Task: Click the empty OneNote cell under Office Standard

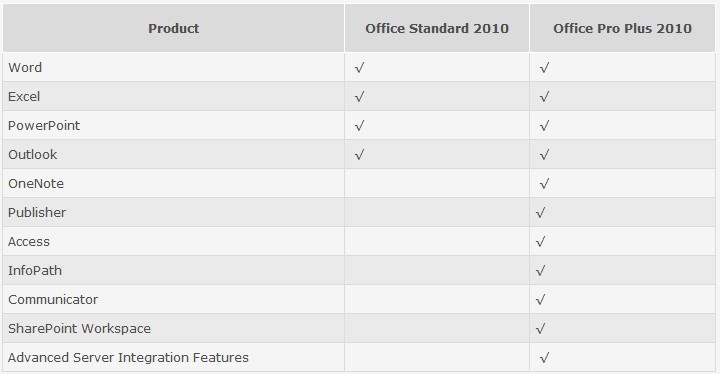Action: tap(437, 183)
